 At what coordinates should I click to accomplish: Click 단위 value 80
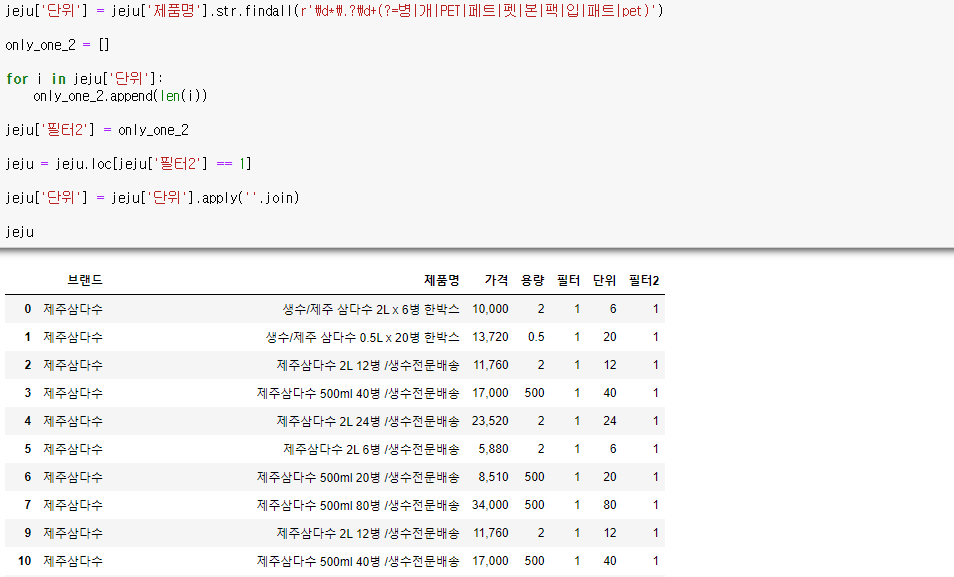coord(610,505)
